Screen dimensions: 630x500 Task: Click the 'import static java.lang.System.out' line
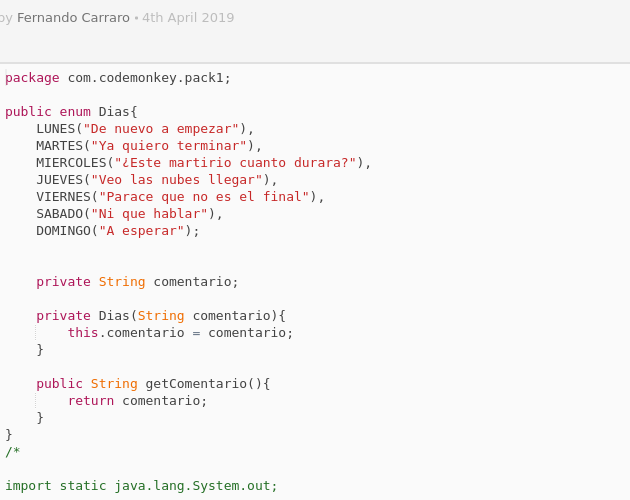point(141,486)
